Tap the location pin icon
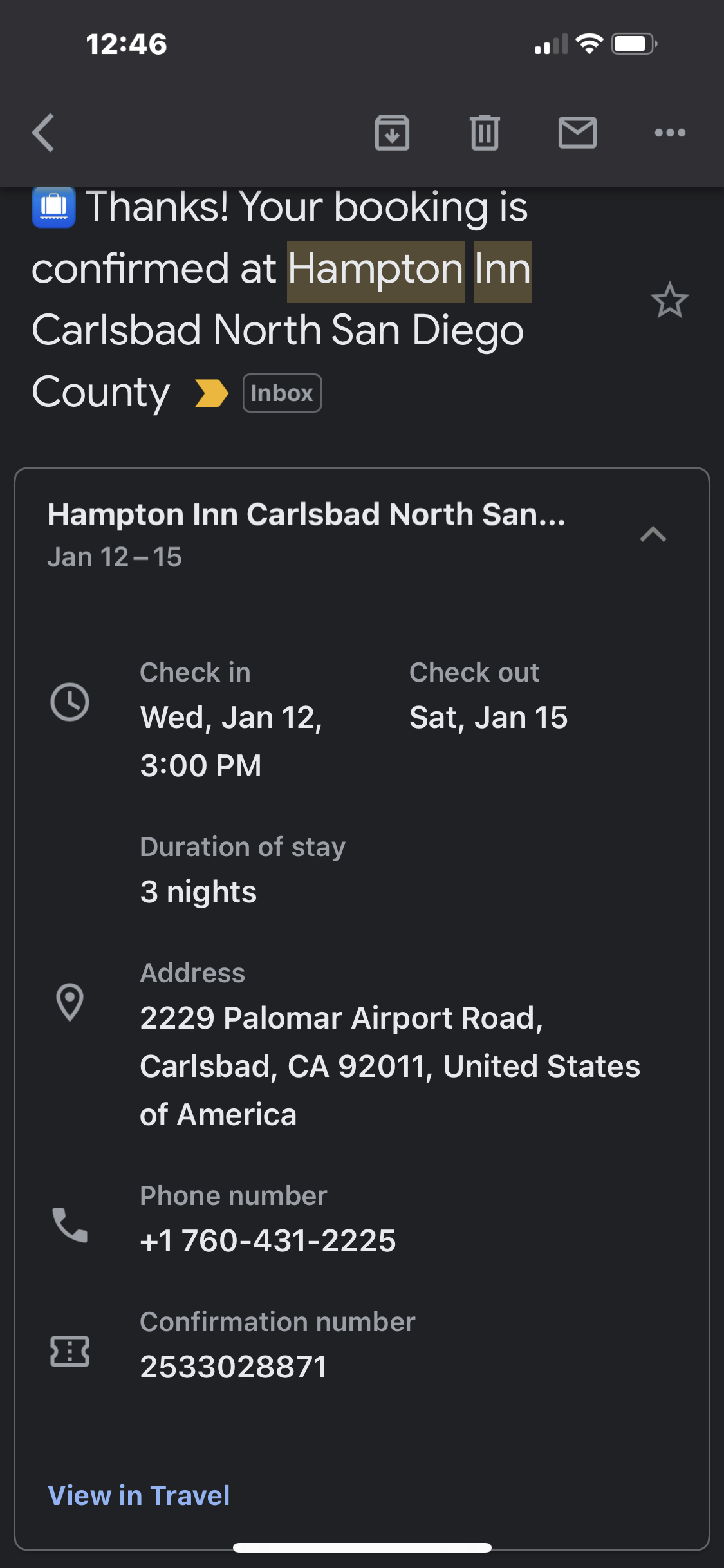 pyautogui.click(x=70, y=1002)
